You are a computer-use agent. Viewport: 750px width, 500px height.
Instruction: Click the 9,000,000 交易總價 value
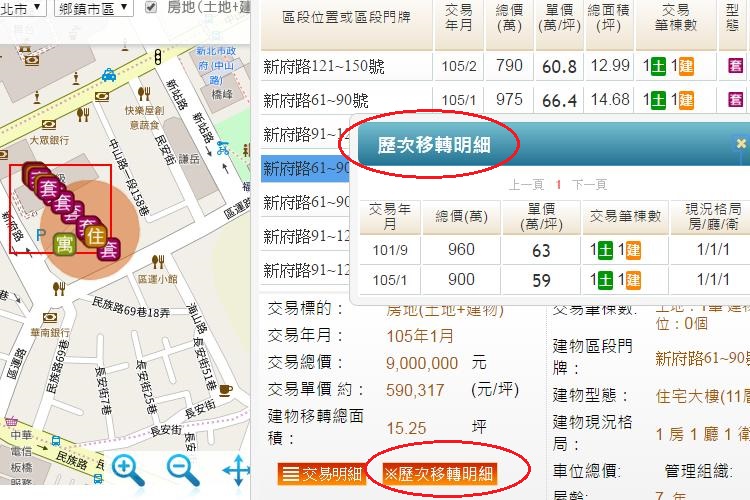tap(422, 364)
